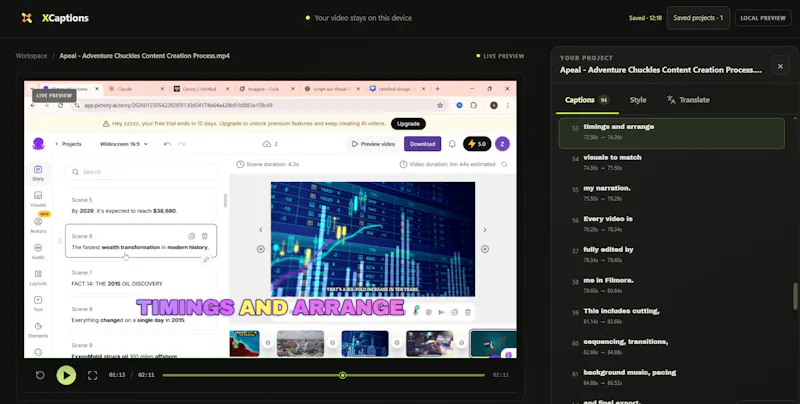Open Layouts in the Pictory sidebar
This screenshot has width=800, height=404.
[x=38, y=277]
